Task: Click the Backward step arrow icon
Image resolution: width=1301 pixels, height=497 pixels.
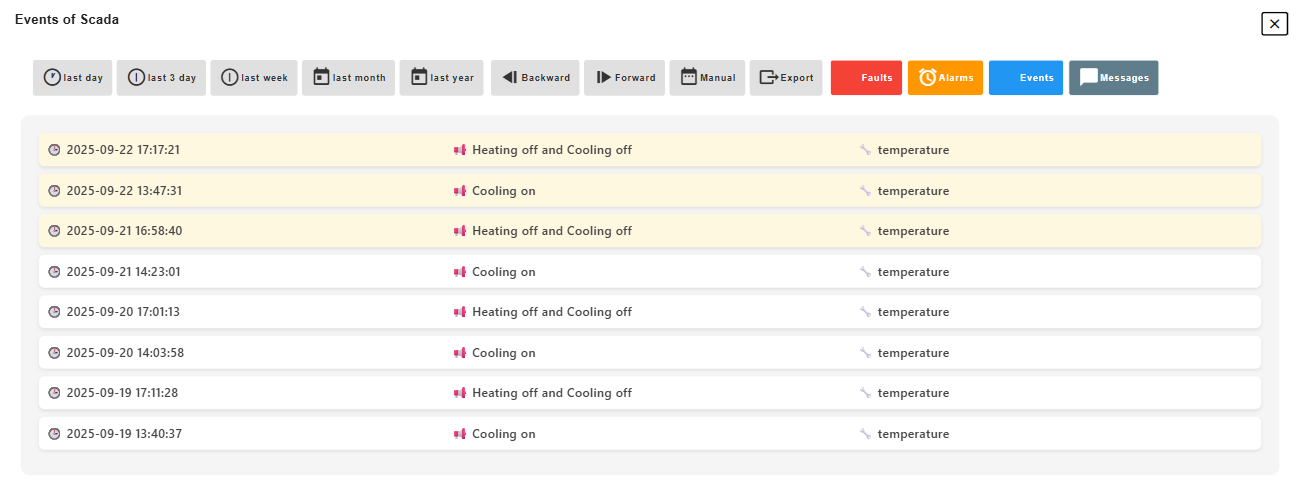Action: point(509,77)
